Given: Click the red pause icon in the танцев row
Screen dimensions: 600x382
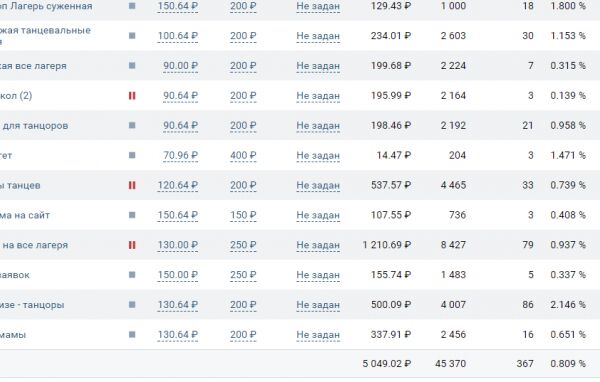Looking at the screenshot, I should (132, 185).
